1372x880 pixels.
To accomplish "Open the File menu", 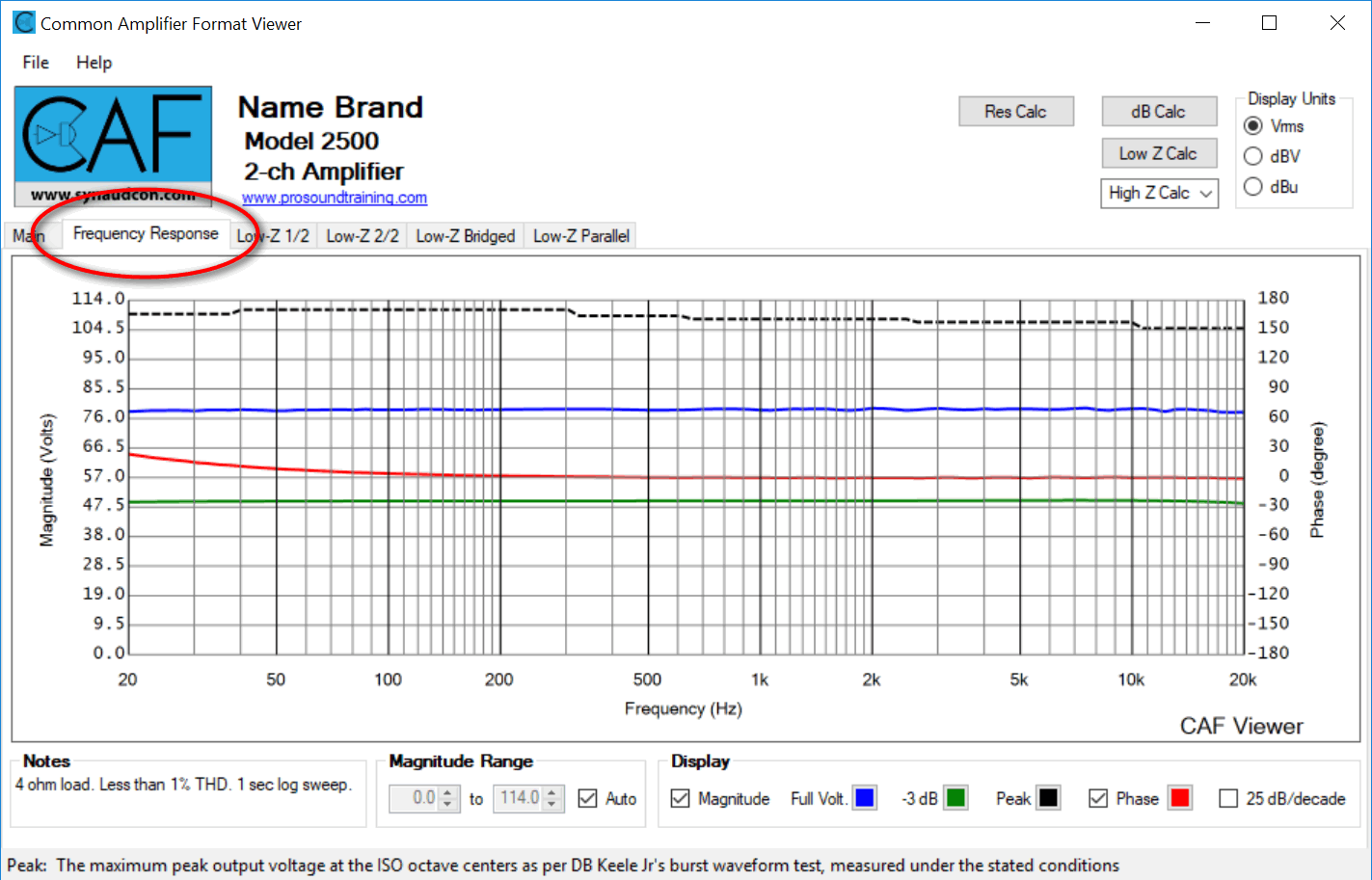I will pos(36,63).
